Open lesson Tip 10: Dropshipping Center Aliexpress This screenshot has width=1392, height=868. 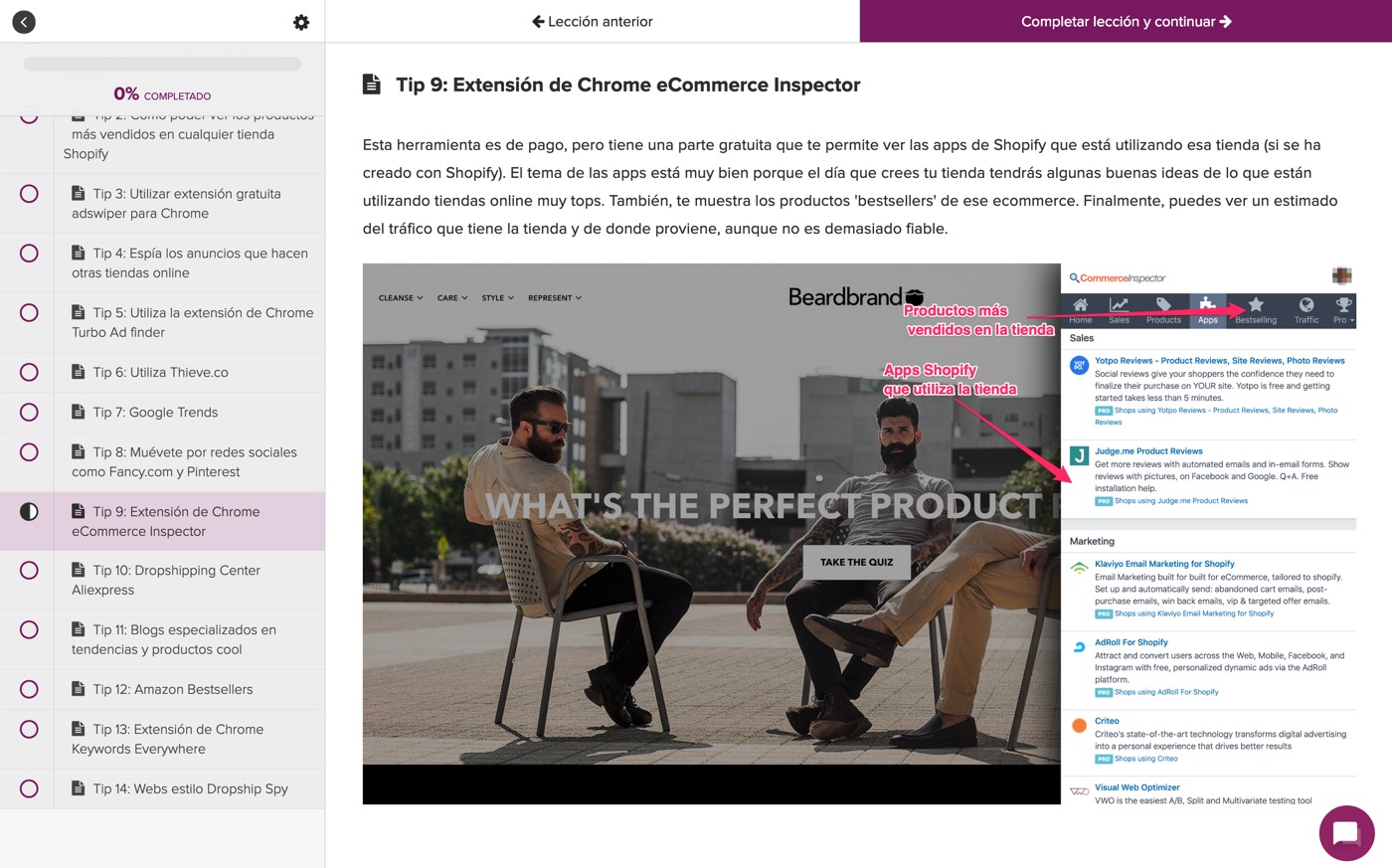(x=163, y=580)
